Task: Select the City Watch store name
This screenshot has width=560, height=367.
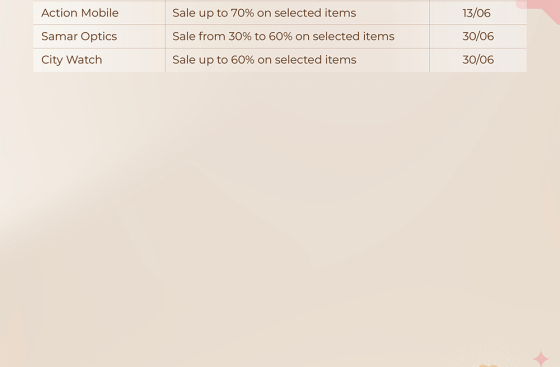Action: pos(71,60)
